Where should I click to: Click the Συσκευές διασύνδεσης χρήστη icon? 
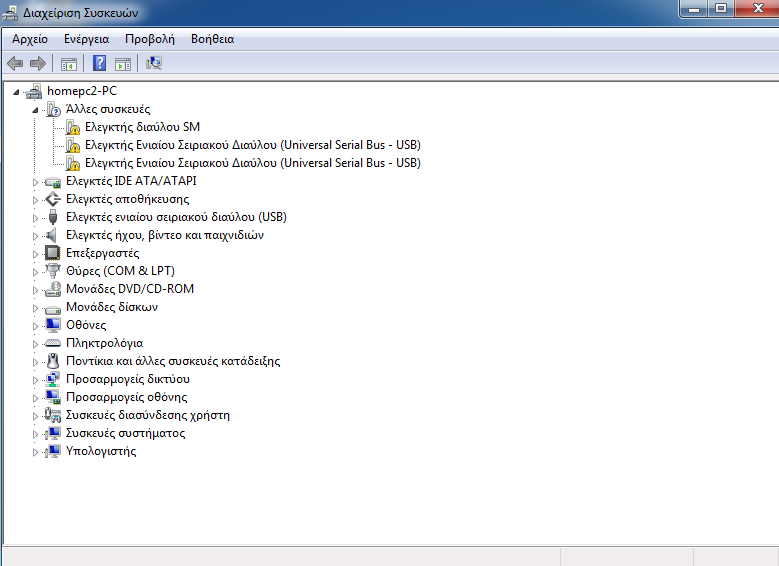53,415
